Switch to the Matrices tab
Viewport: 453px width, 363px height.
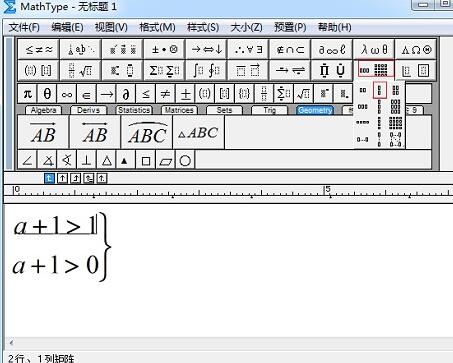179,110
